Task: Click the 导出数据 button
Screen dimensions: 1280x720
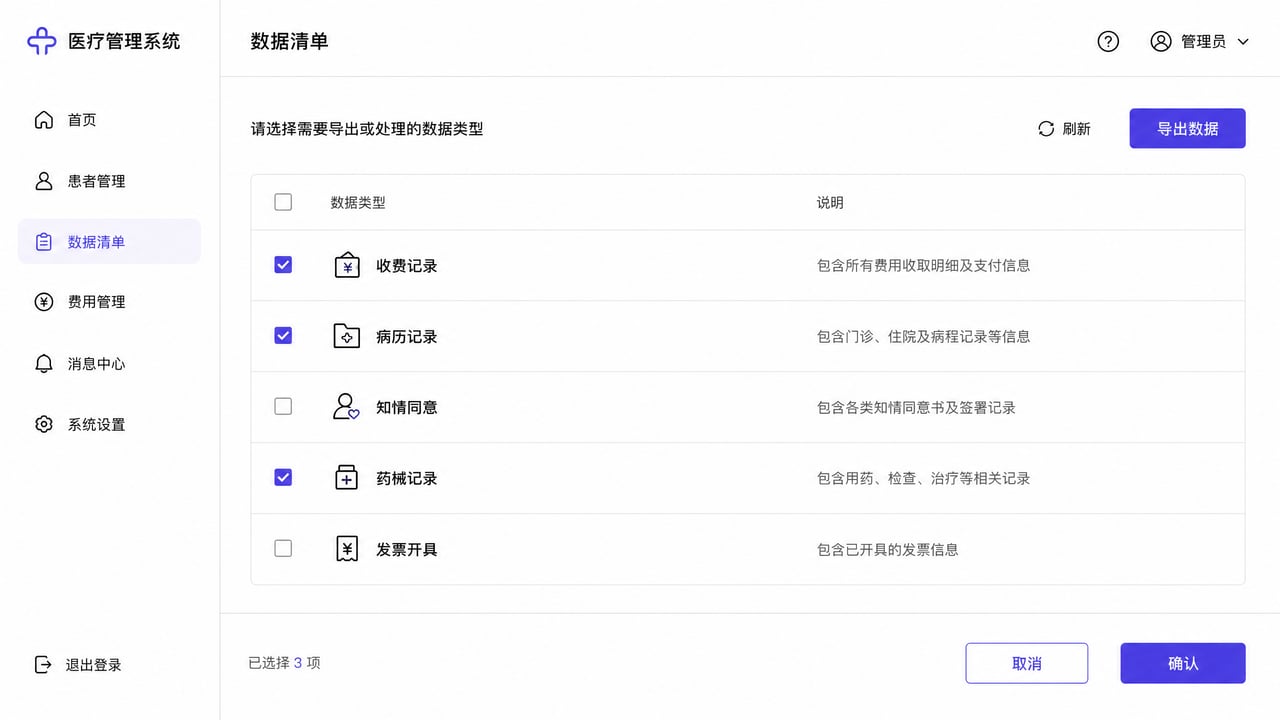Action: (1187, 128)
